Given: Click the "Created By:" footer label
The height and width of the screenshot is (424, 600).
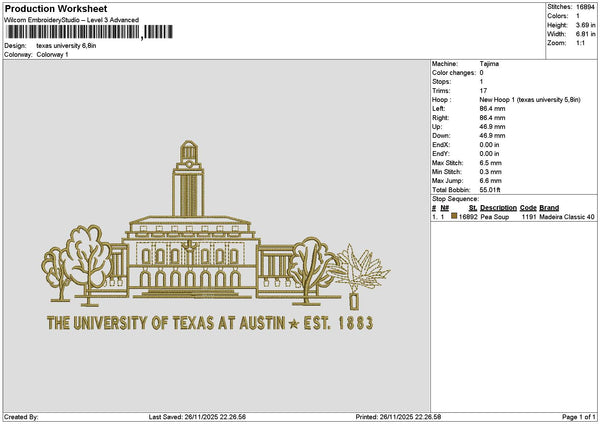Looking at the screenshot, I should click(x=21, y=417).
